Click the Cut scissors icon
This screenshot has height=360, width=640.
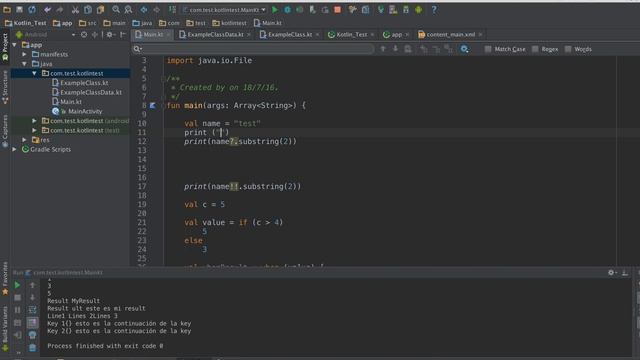click(x=75, y=9)
